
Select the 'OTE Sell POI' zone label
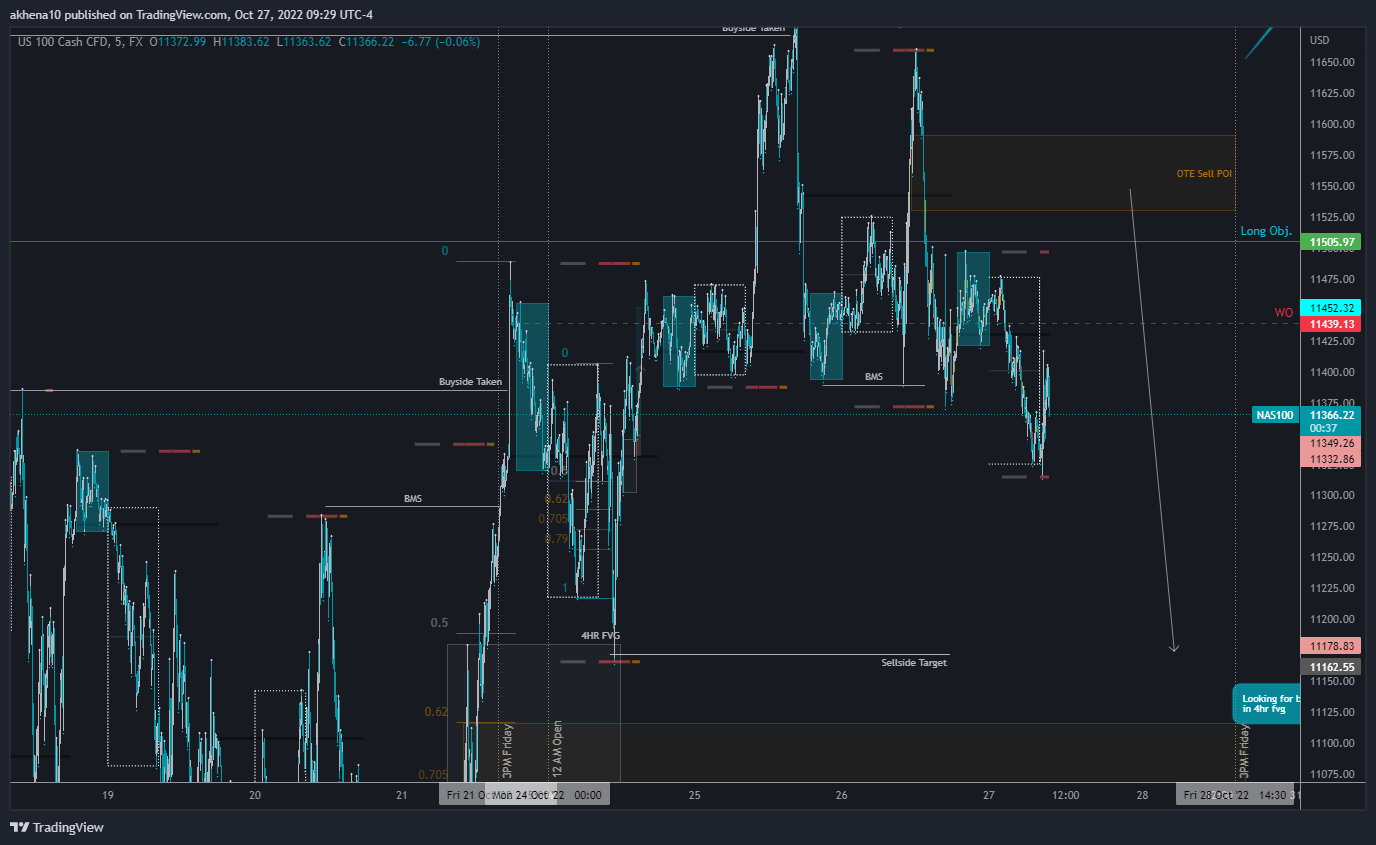tap(1204, 174)
